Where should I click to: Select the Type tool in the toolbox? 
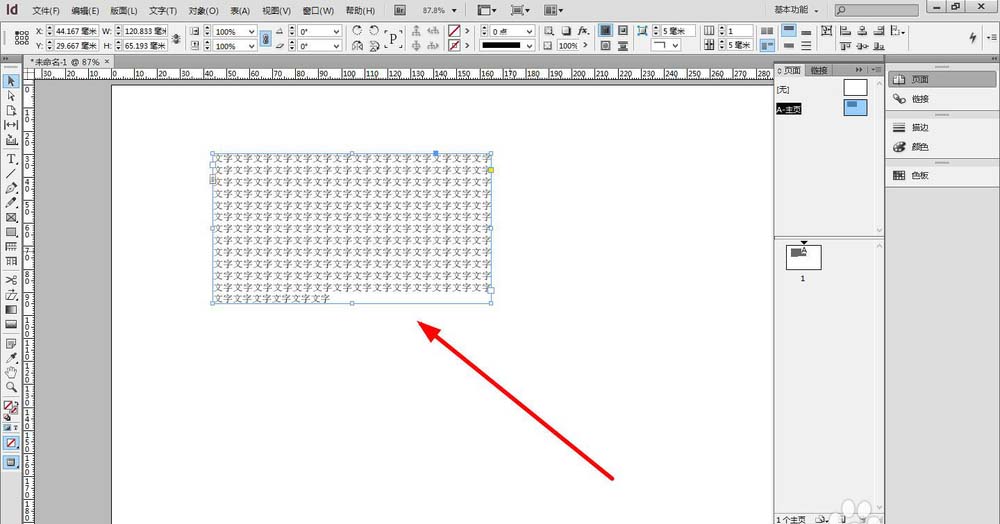click(12, 159)
